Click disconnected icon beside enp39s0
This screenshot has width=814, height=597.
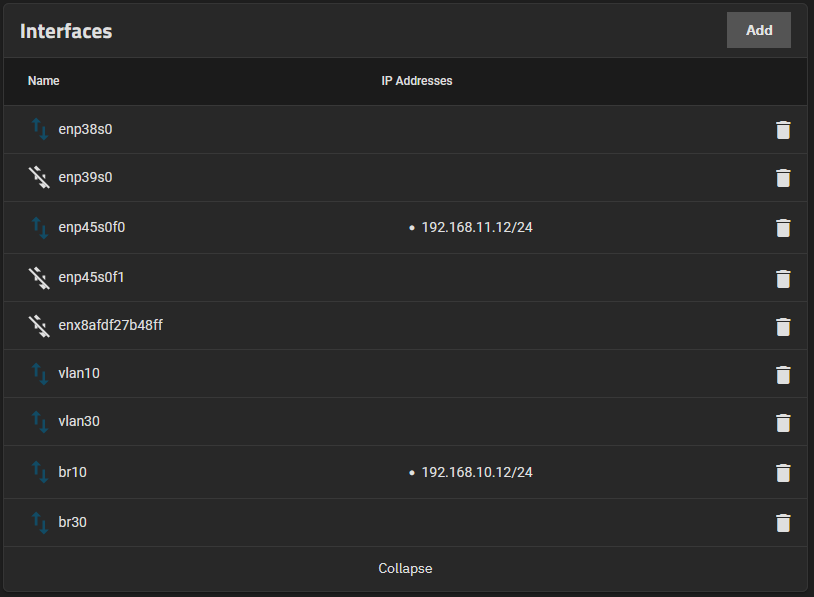tap(39, 178)
